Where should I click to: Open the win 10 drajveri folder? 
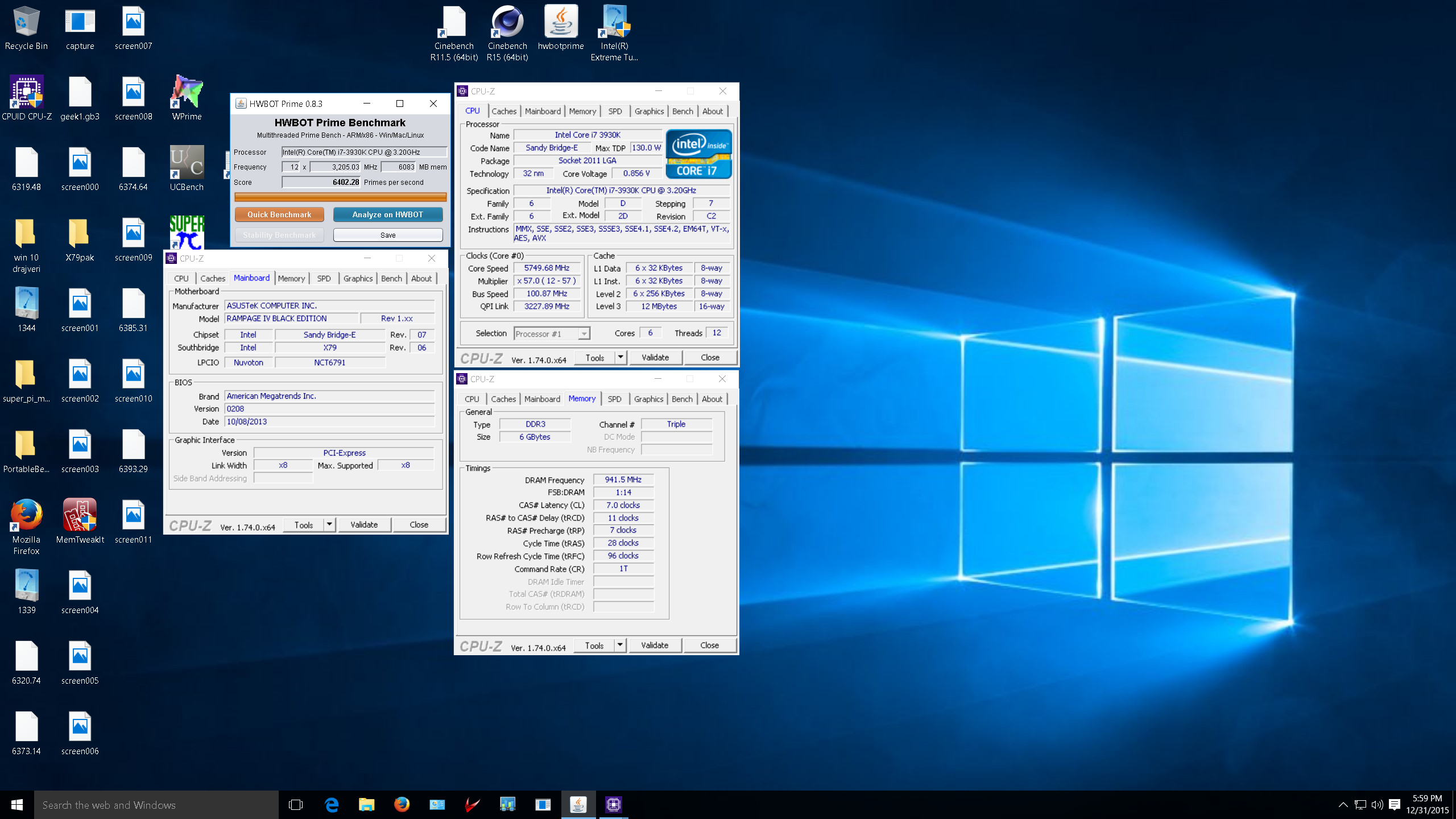tap(26, 246)
